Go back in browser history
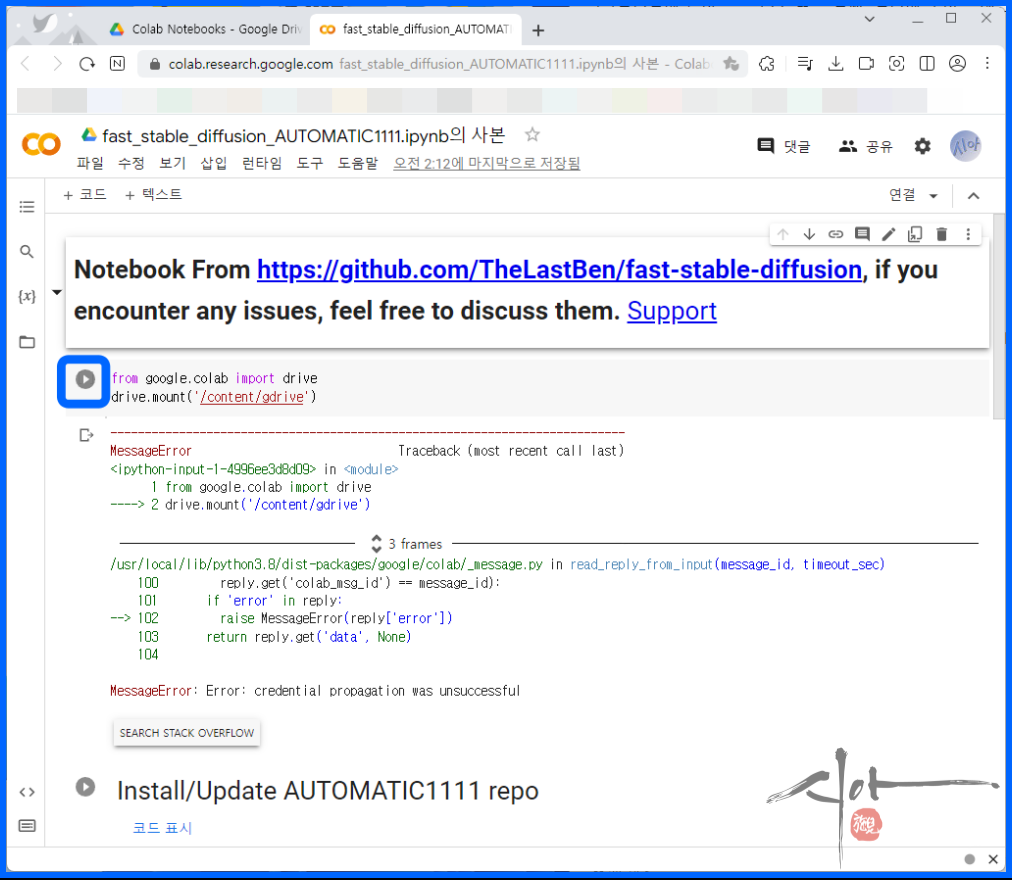 pos(26,64)
